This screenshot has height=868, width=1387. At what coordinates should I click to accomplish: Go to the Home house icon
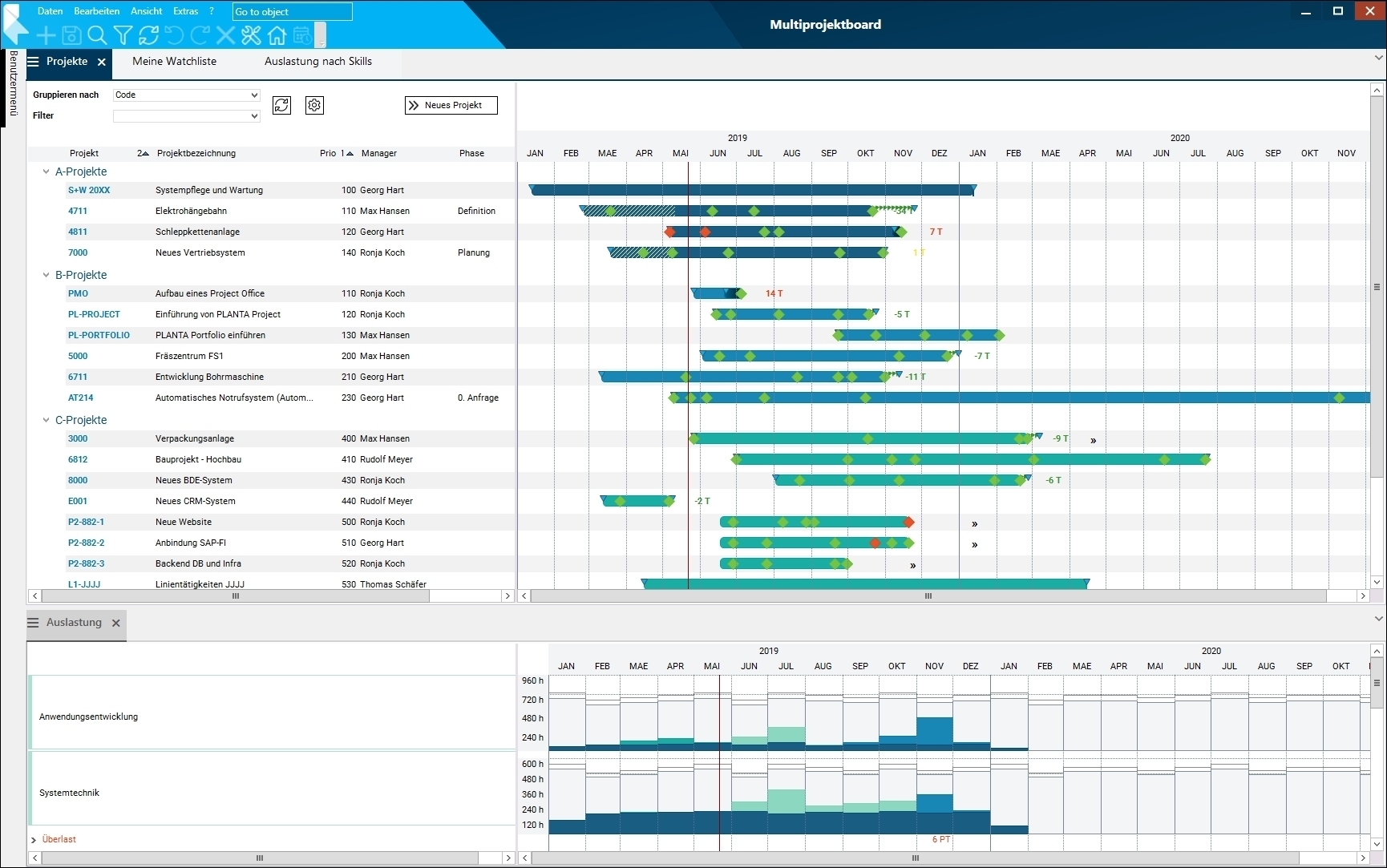tap(277, 35)
